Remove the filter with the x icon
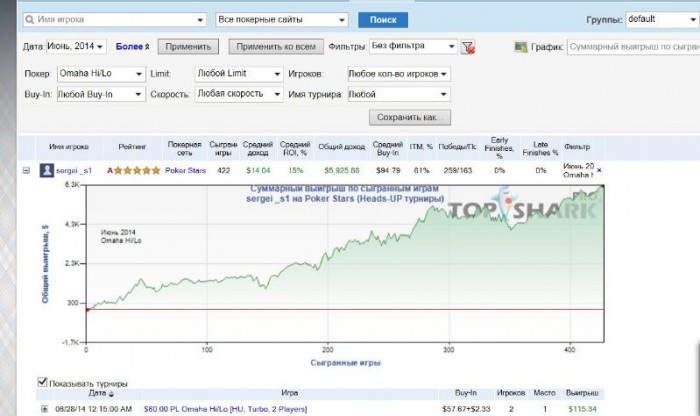 point(599,171)
